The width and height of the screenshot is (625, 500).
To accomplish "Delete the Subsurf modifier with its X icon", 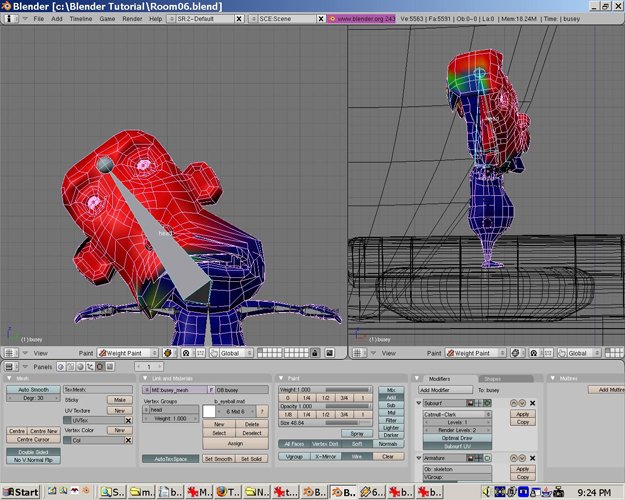I will point(532,403).
